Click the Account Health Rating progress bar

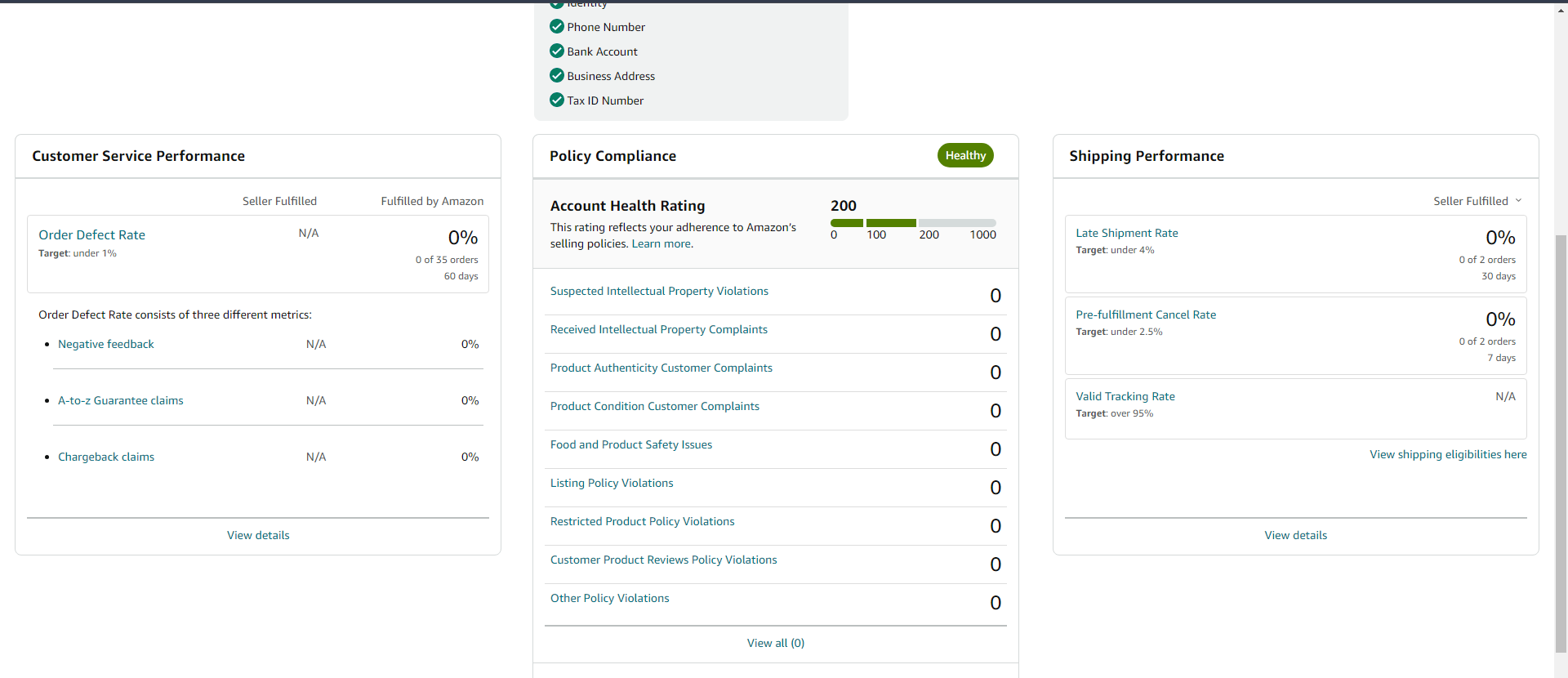(x=913, y=223)
